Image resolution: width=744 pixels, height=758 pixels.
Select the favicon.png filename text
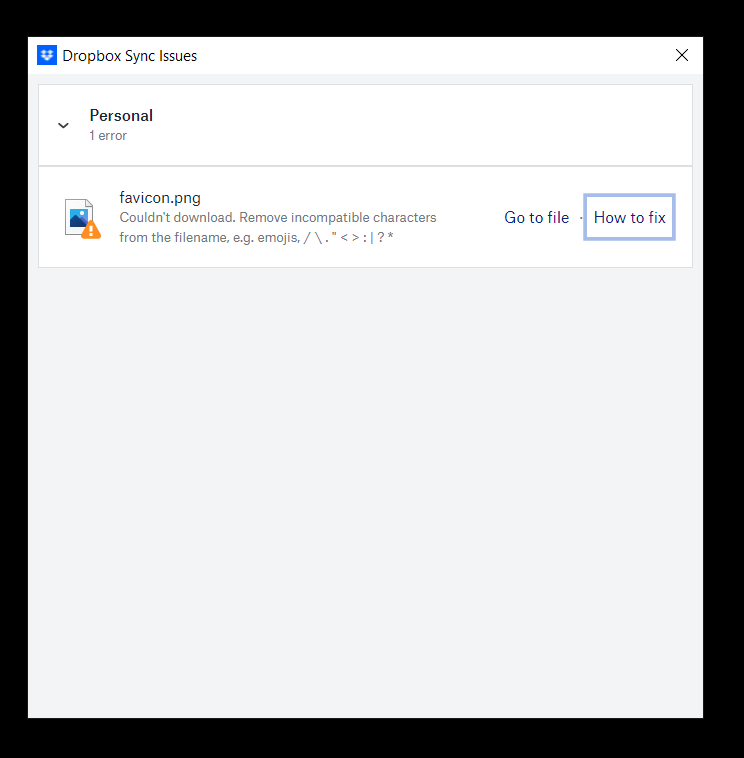(160, 197)
